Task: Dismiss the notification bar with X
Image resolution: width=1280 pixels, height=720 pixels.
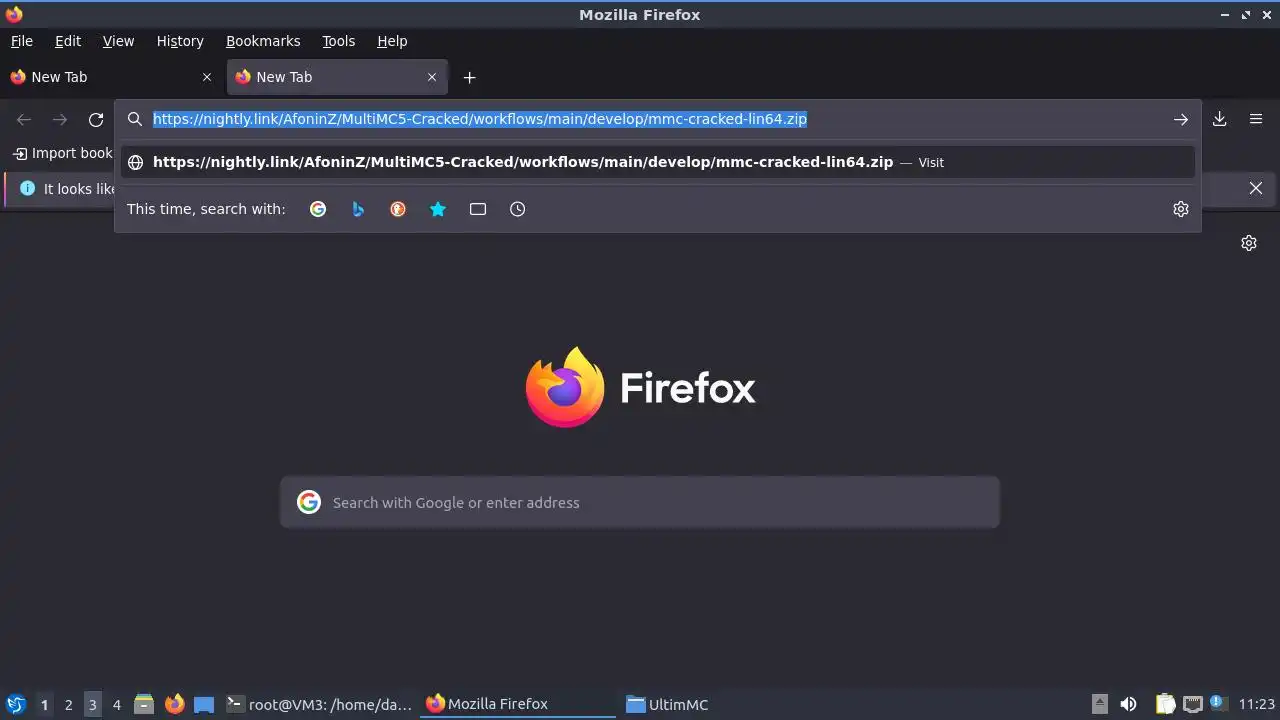Action: [x=1256, y=188]
